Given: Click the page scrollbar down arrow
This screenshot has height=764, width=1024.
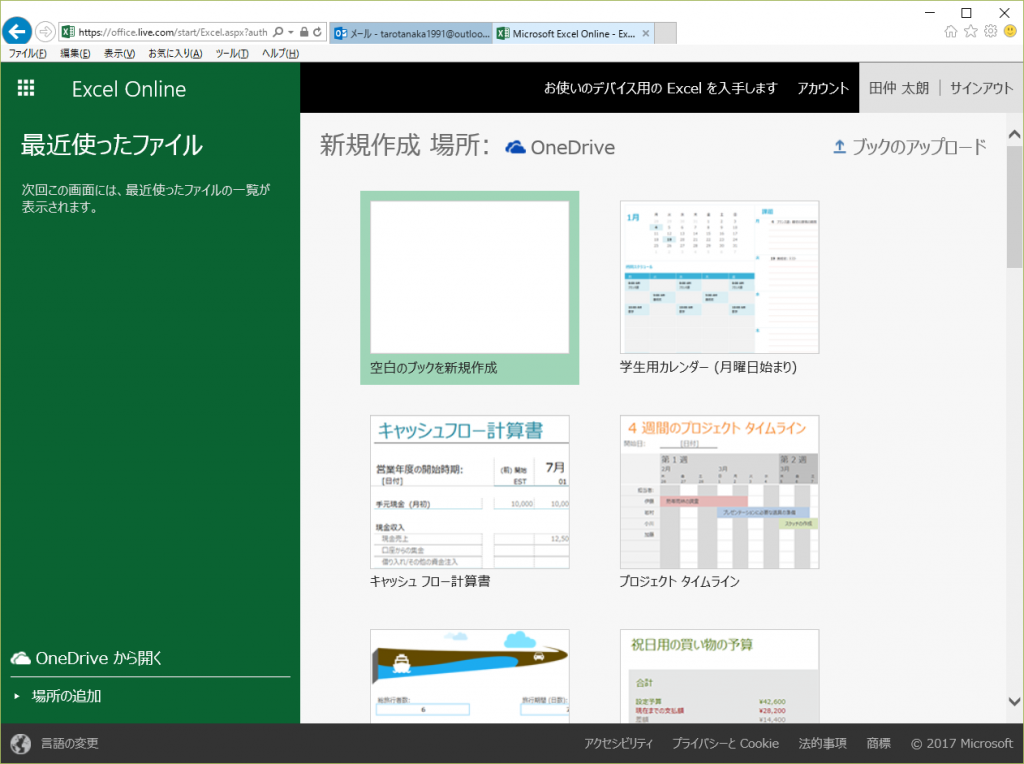Looking at the screenshot, I should tap(1014, 702).
